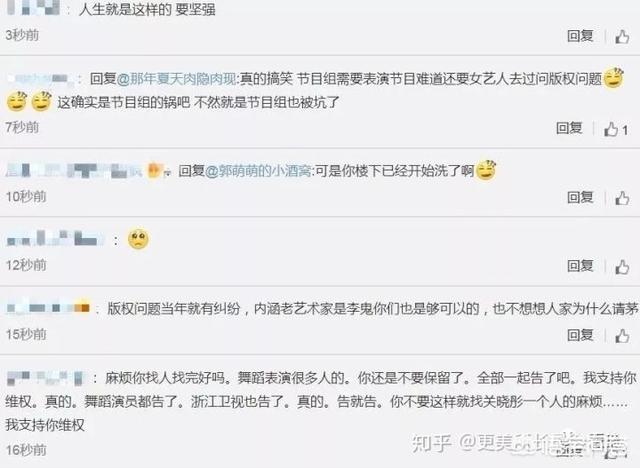Reply to the comment posted 12秒前

pyautogui.click(x=580, y=266)
